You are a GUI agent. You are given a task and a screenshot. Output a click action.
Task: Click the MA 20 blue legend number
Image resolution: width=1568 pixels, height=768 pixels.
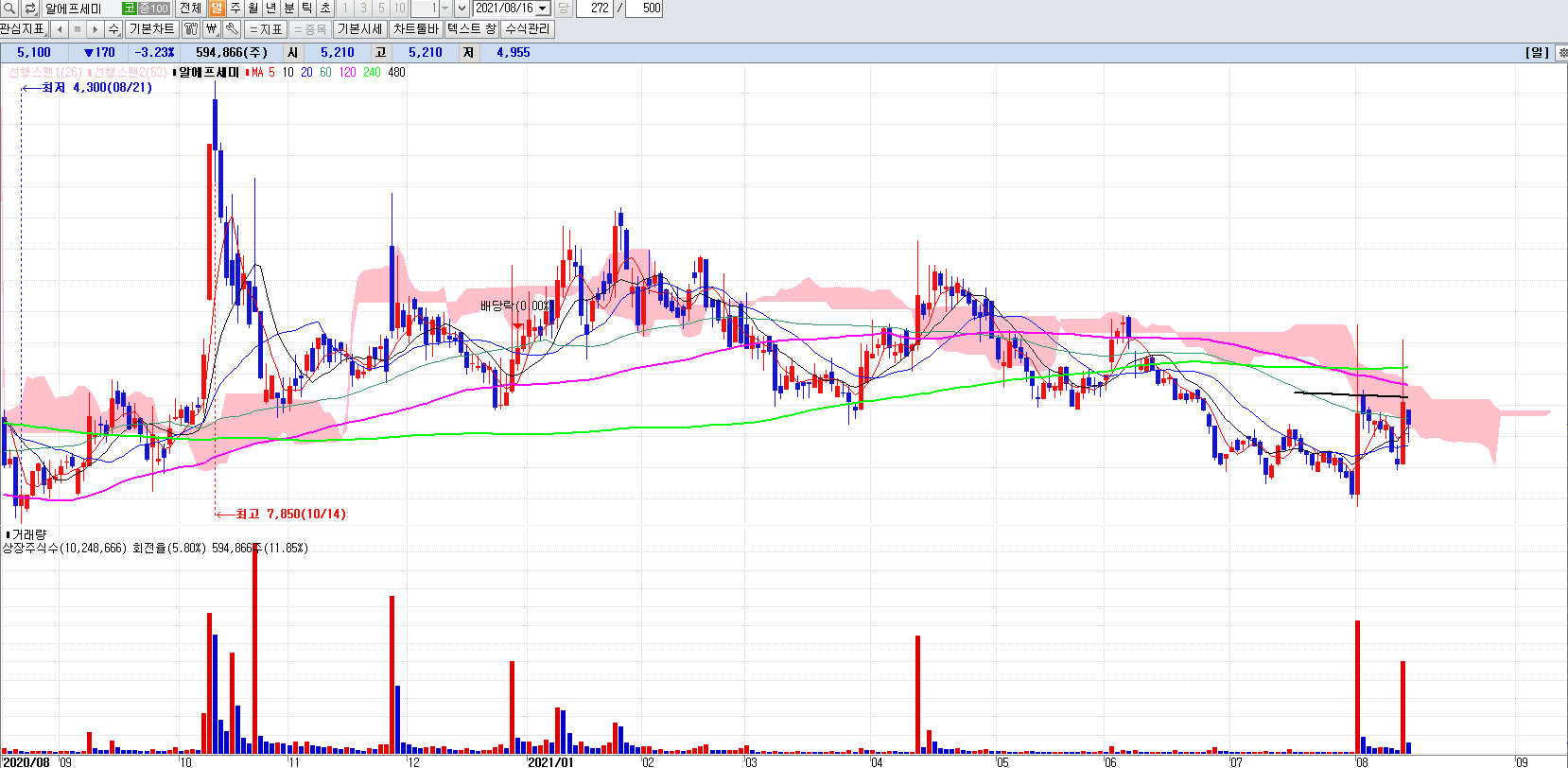[306, 73]
